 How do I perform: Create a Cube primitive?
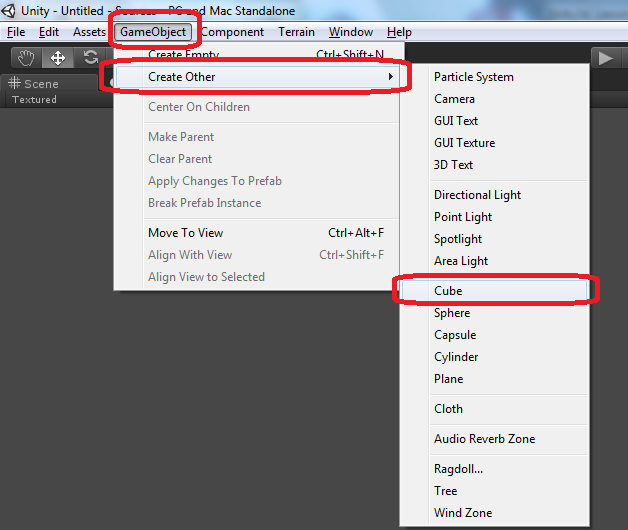[495, 291]
